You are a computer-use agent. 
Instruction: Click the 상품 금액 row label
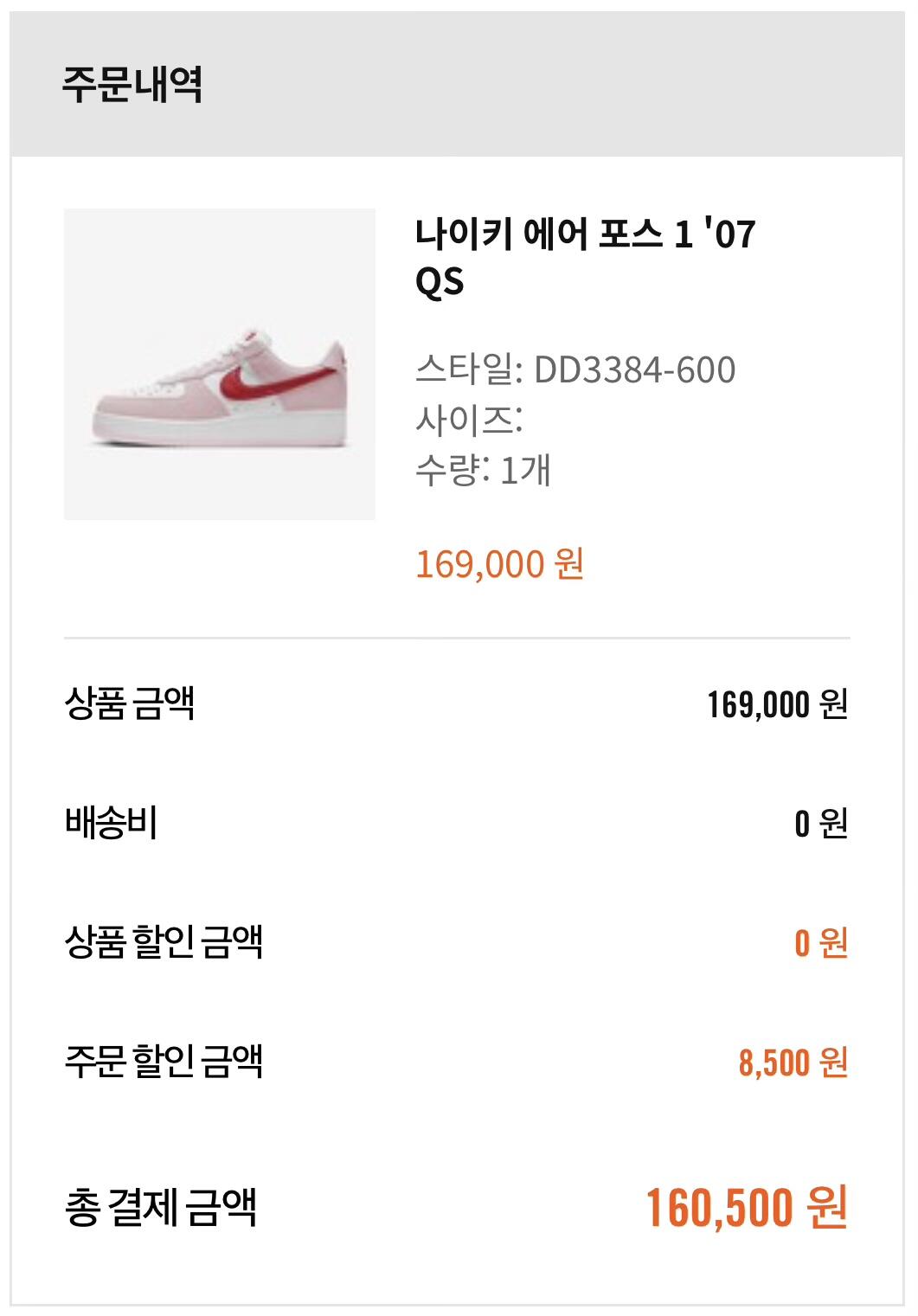pyautogui.click(x=130, y=703)
